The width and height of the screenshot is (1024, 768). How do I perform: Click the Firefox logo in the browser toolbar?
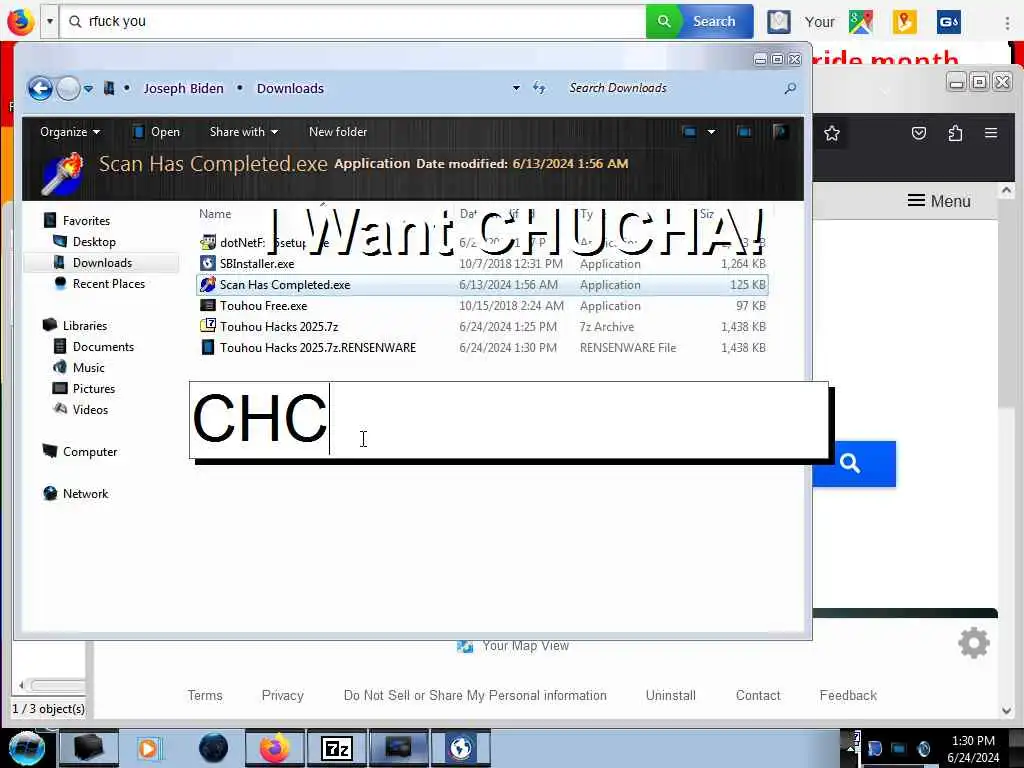tap(20, 21)
